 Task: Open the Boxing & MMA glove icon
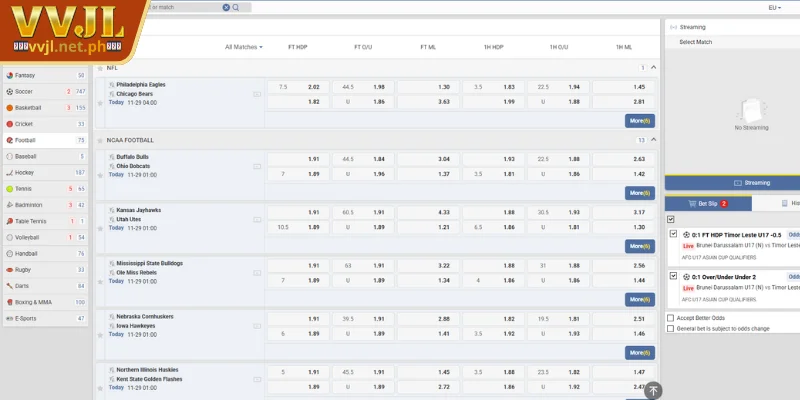pyautogui.click(x=9, y=303)
